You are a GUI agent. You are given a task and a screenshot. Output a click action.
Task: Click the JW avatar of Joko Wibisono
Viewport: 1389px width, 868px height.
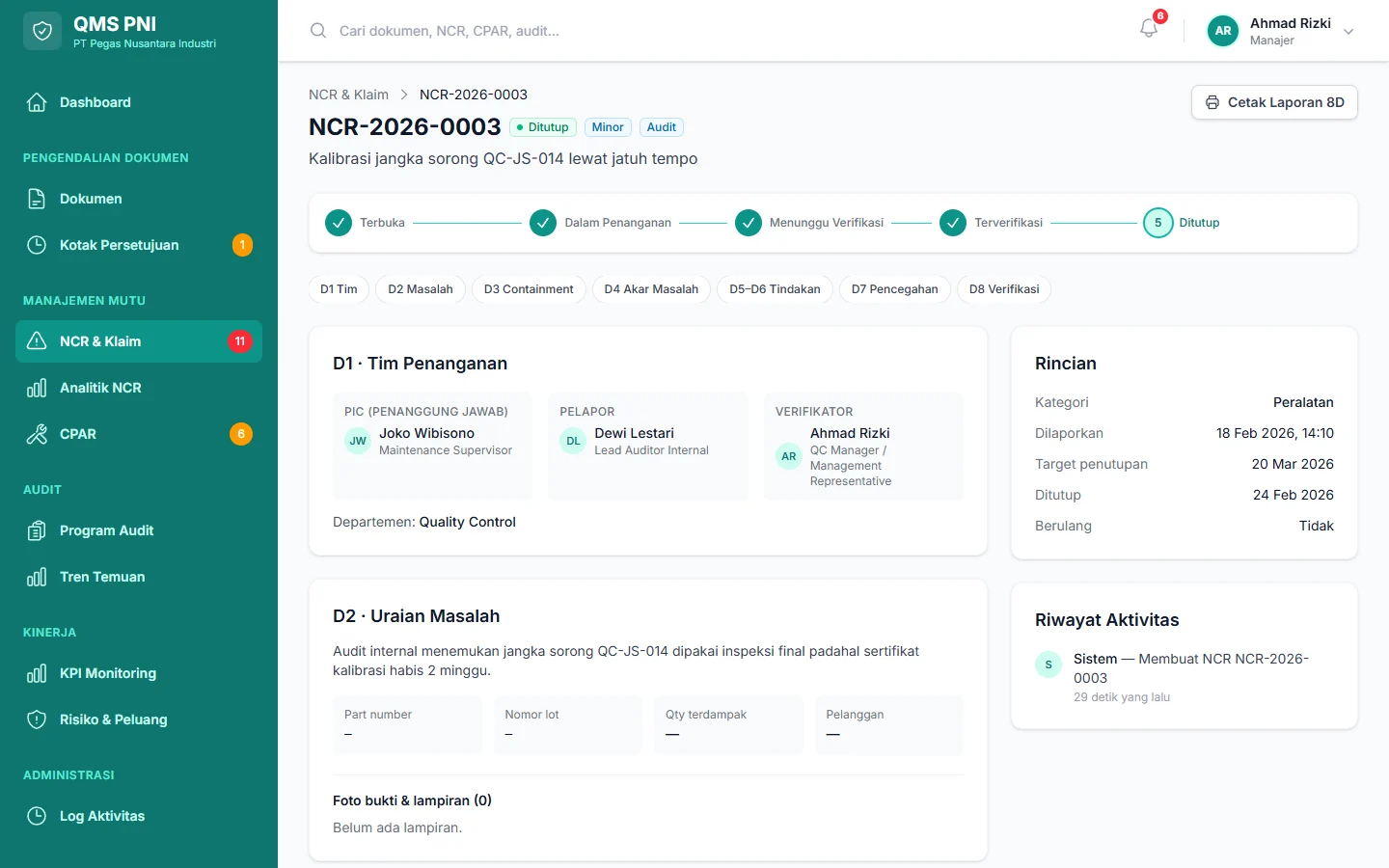point(358,441)
